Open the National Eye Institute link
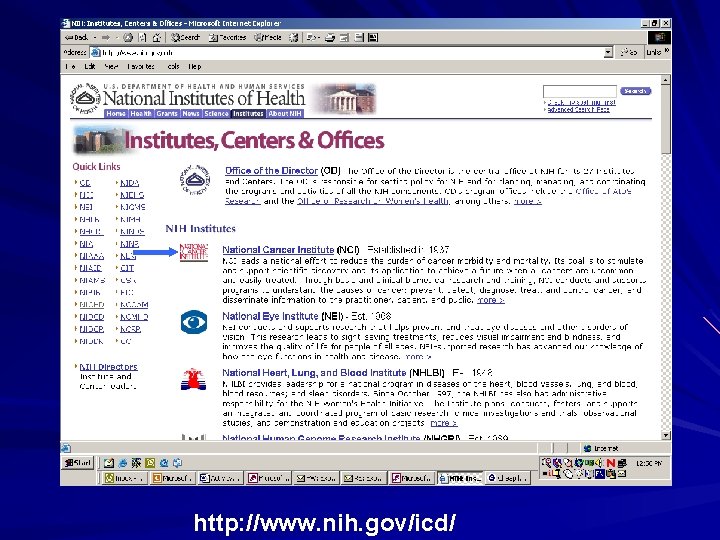Screen dimensions: 720x540 (x=270, y=316)
